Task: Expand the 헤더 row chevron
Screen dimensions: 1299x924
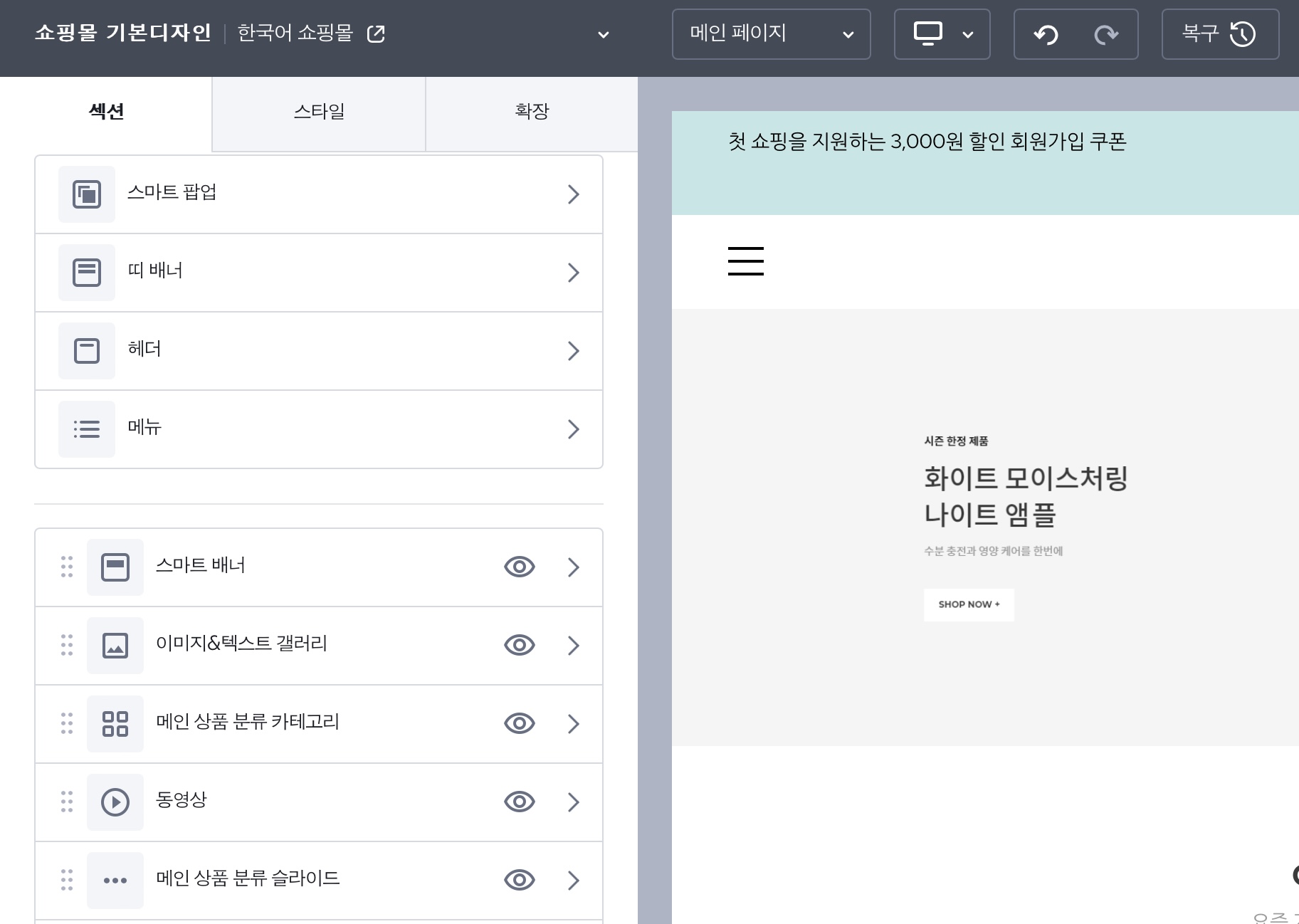Action: pyautogui.click(x=574, y=351)
